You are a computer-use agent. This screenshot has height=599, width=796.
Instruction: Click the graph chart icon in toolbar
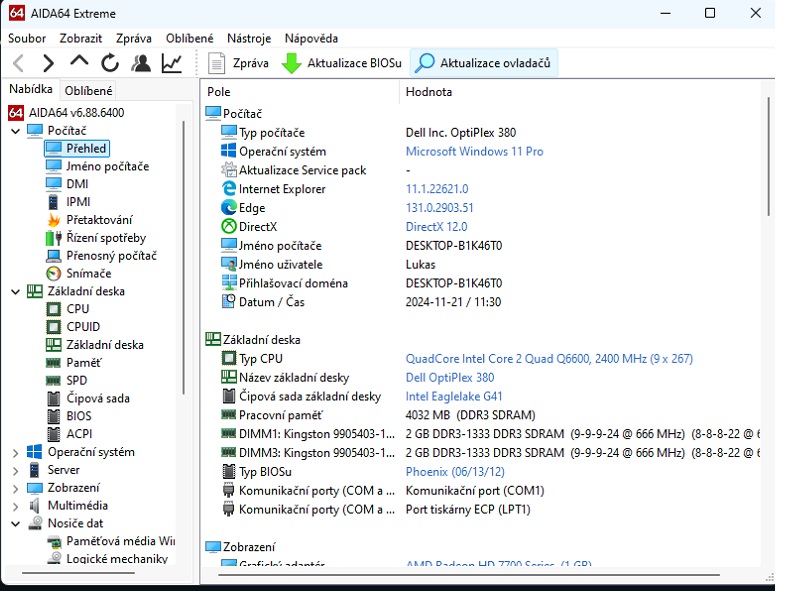click(x=172, y=63)
